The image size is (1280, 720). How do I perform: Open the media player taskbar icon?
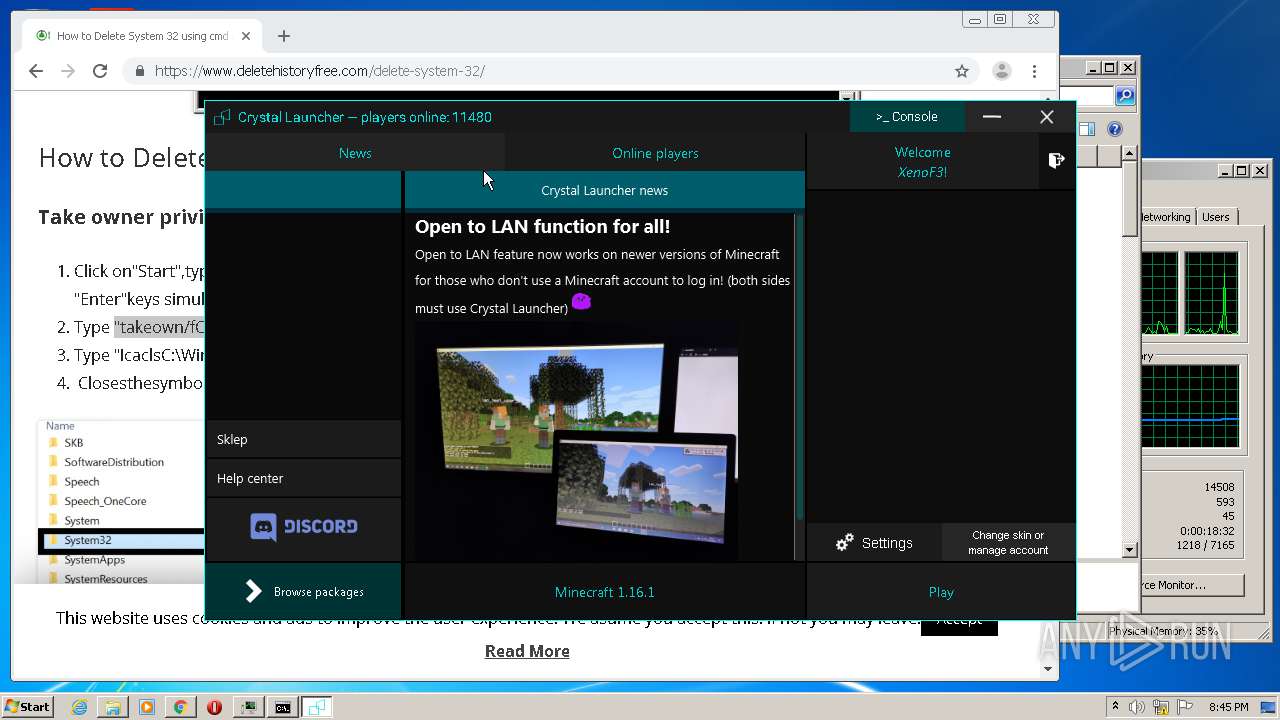pos(147,707)
